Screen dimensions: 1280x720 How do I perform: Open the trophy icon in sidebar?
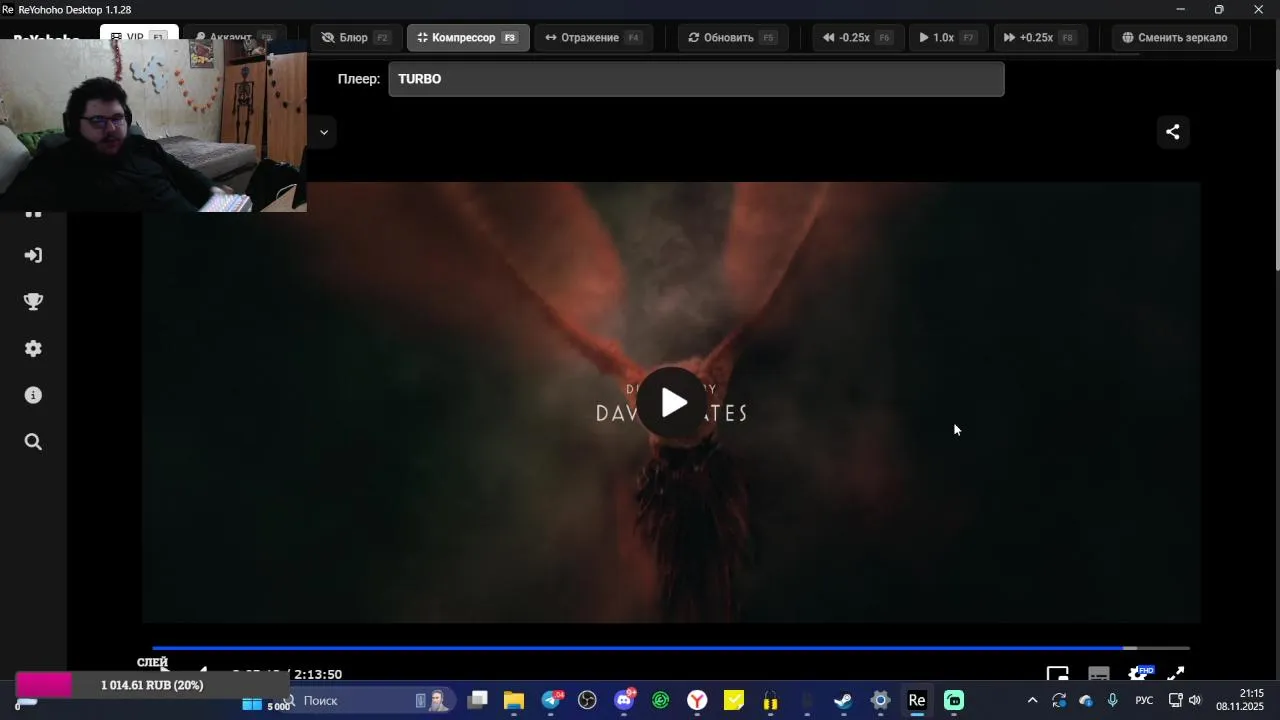coord(33,302)
